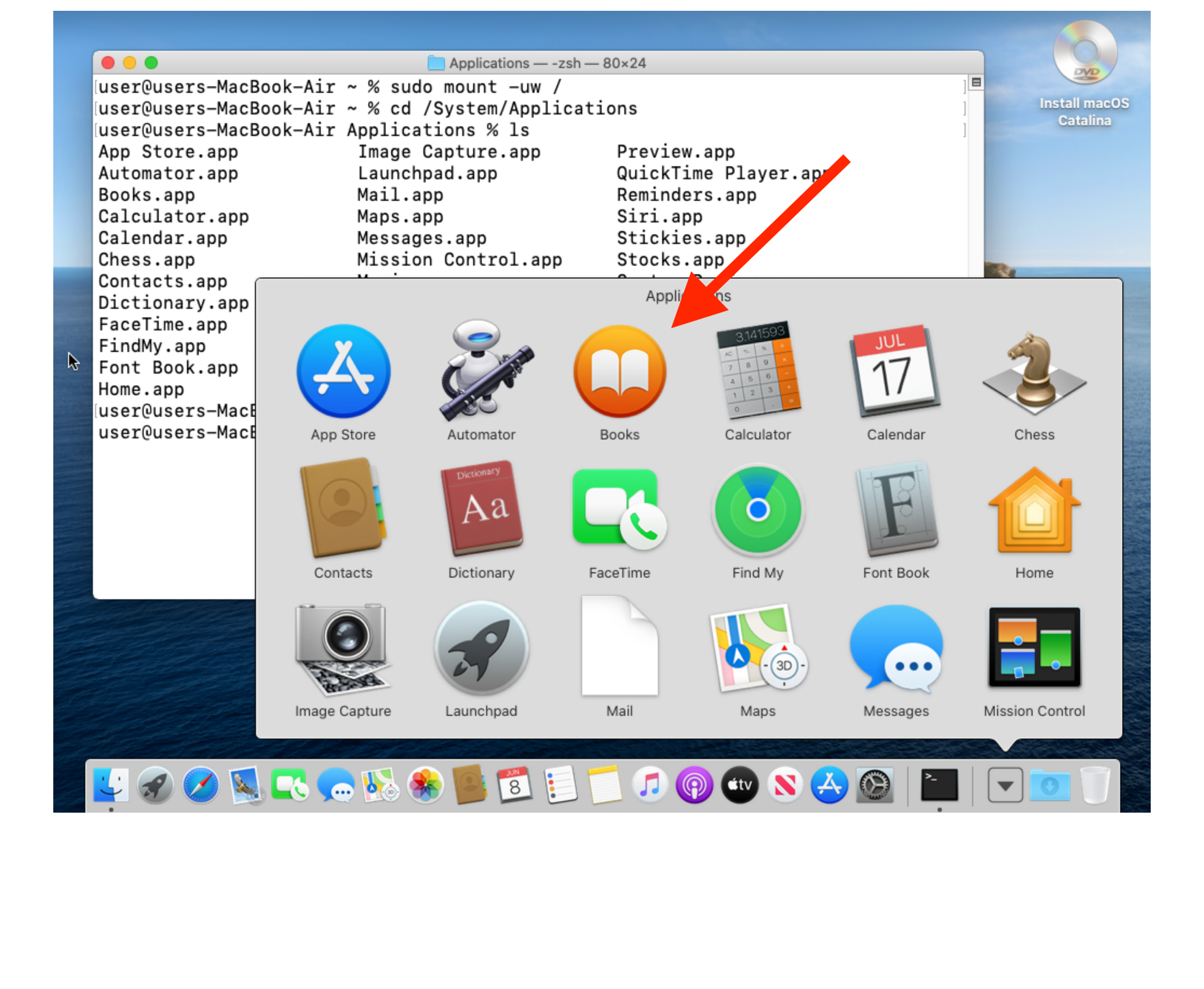Viewport: 1204px width, 989px height.
Task: Open the Dictionary app
Action: [482, 510]
